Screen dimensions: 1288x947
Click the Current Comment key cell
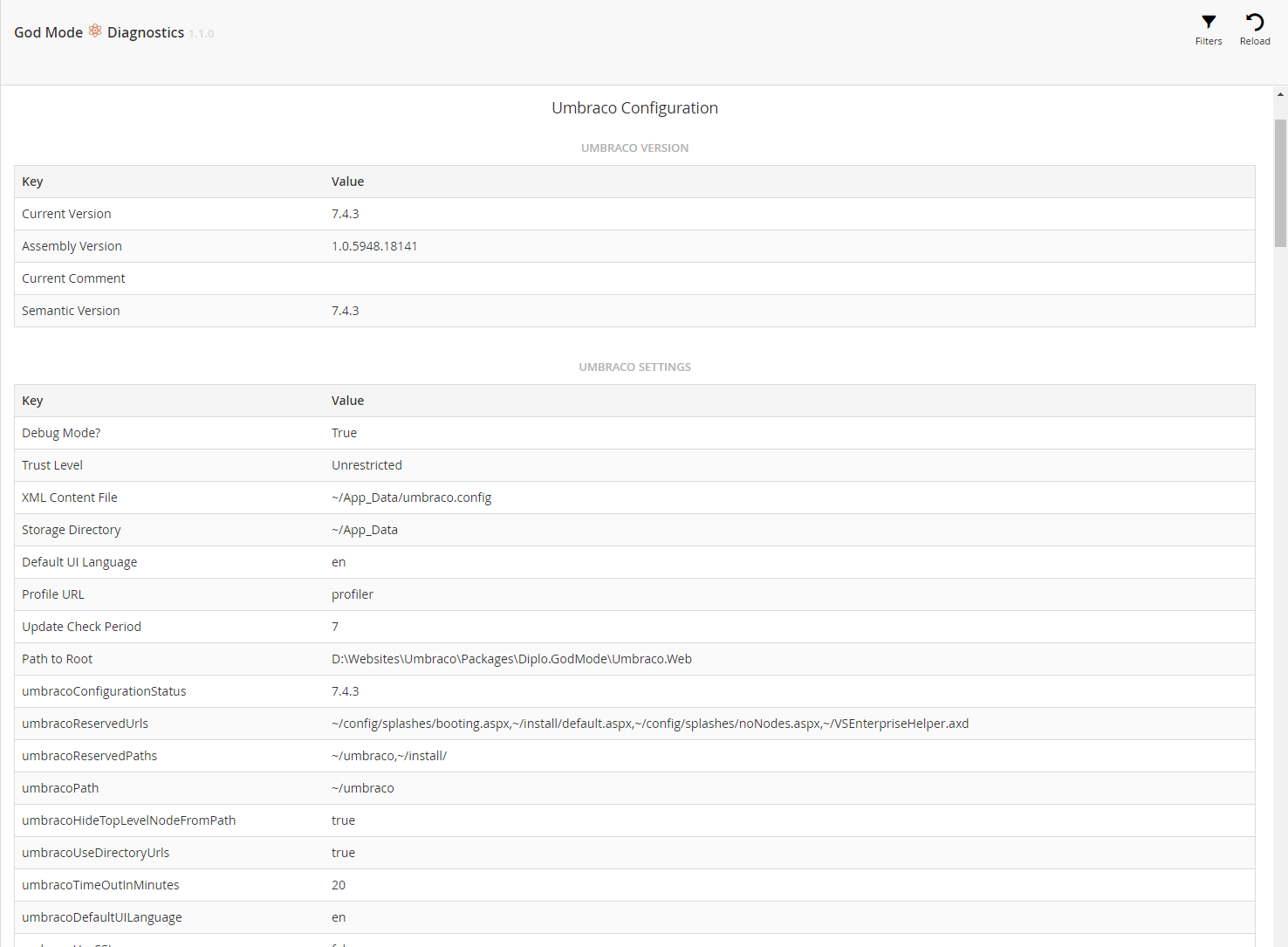[x=73, y=278]
